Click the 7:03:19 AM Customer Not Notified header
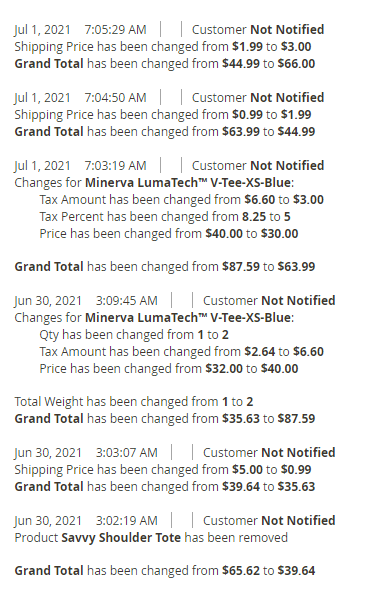Screen dimensions: 383x603 (169, 166)
